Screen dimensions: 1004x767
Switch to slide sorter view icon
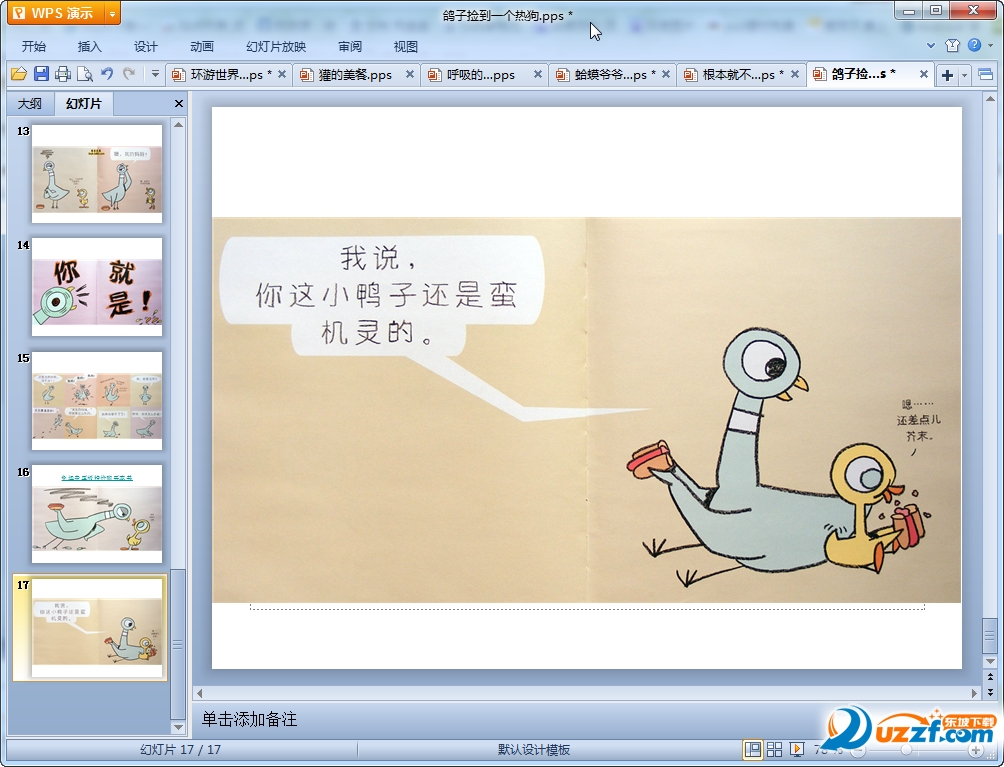[774, 750]
